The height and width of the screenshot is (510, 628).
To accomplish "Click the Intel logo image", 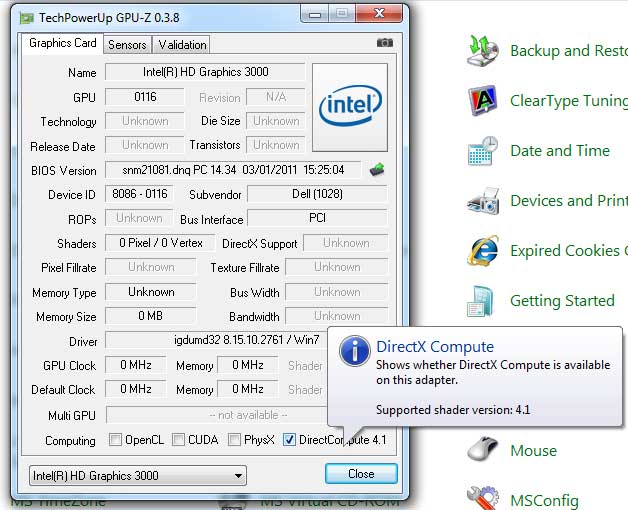I will [x=350, y=107].
